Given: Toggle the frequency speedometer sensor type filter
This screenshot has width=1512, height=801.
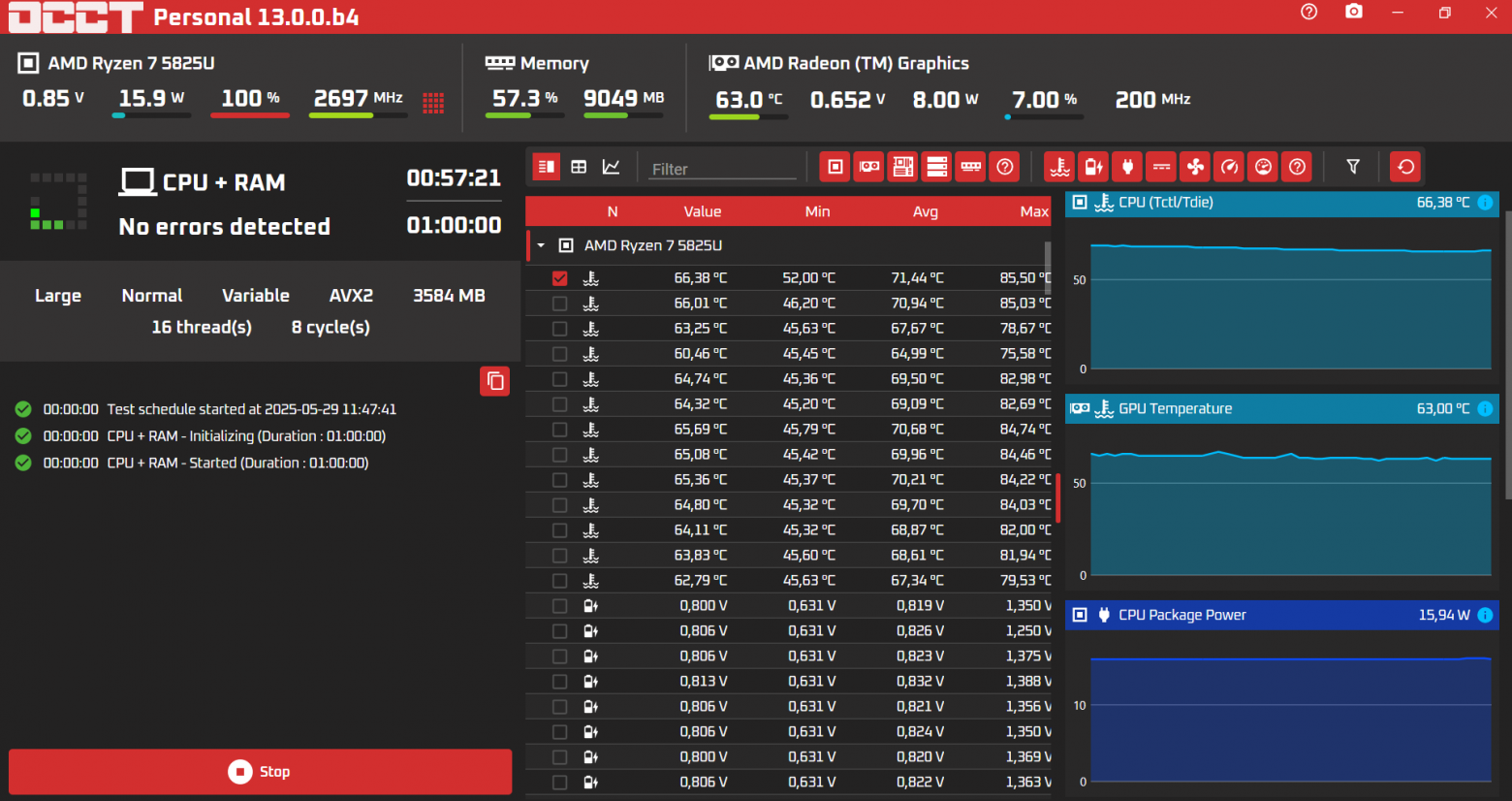Looking at the screenshot, I should tap(1229, 167).
